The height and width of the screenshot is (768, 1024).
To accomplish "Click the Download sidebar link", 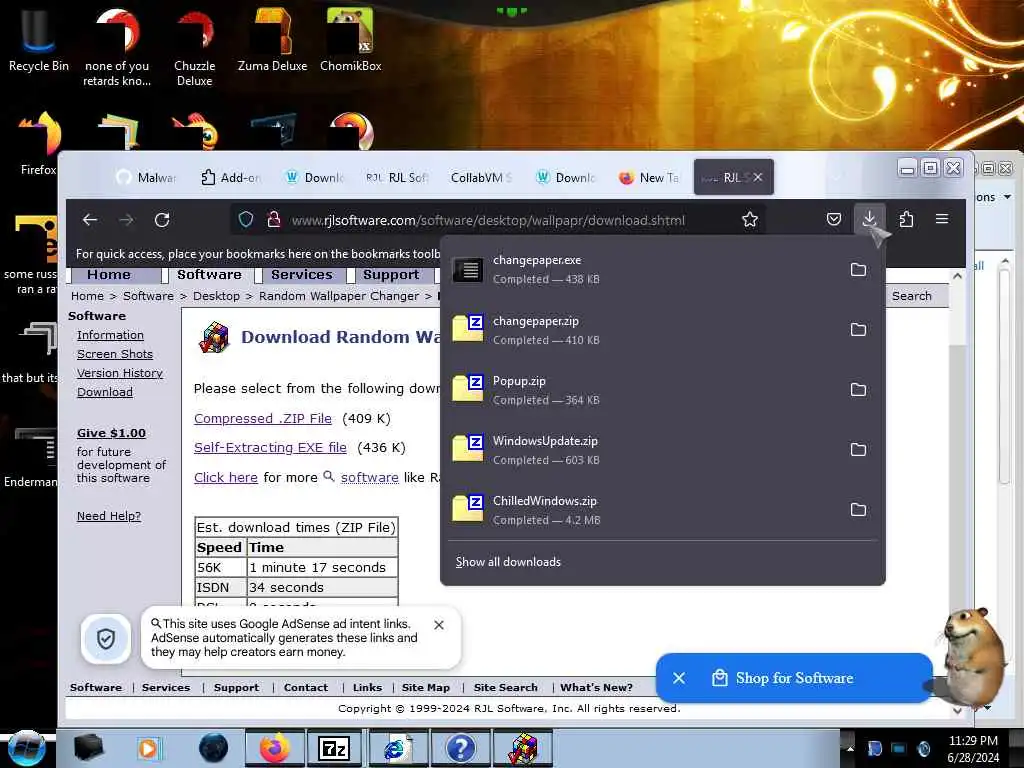I will (104, 392).
